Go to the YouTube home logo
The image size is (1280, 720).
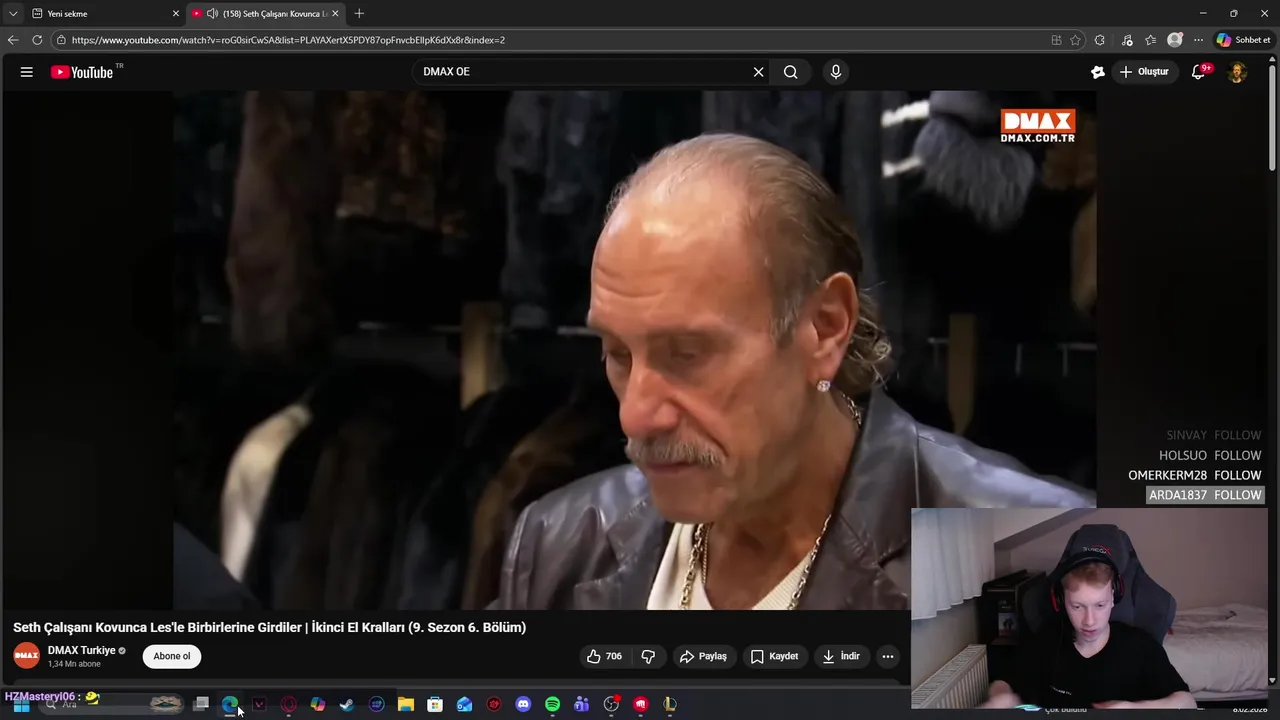point(82,72)
